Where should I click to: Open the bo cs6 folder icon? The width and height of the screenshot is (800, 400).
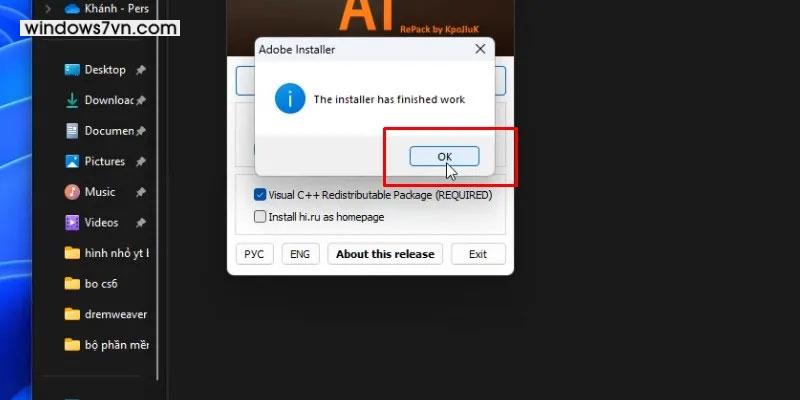pyautogui.click(x=72, y=284)
